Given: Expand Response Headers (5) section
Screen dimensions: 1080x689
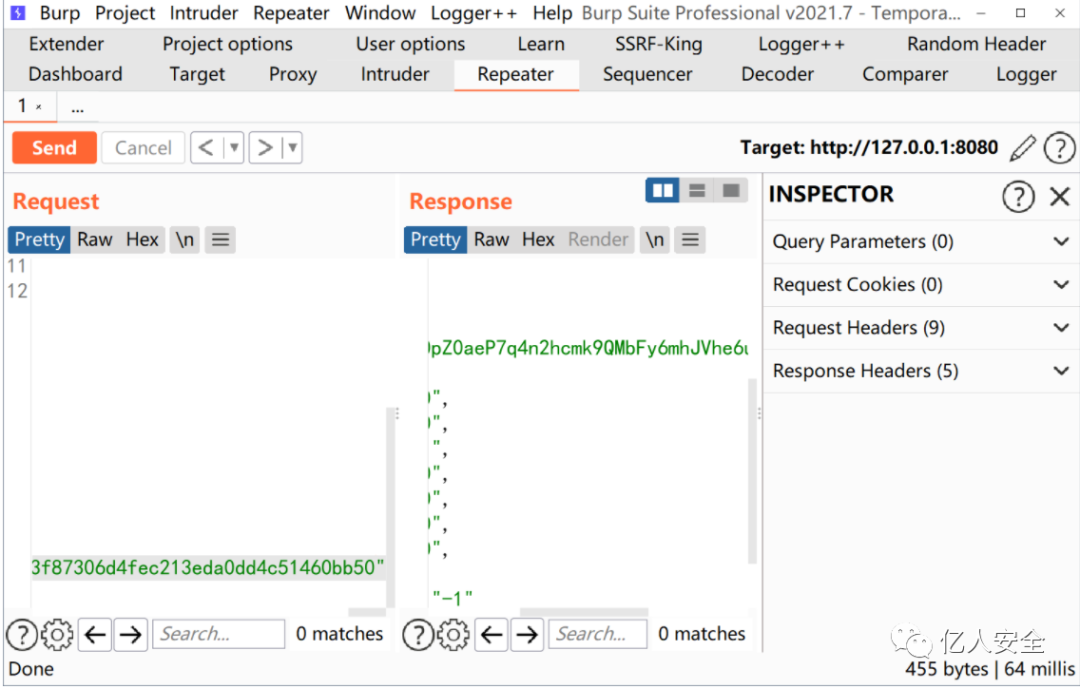Looking at the screenshot, I should point(922,371).
